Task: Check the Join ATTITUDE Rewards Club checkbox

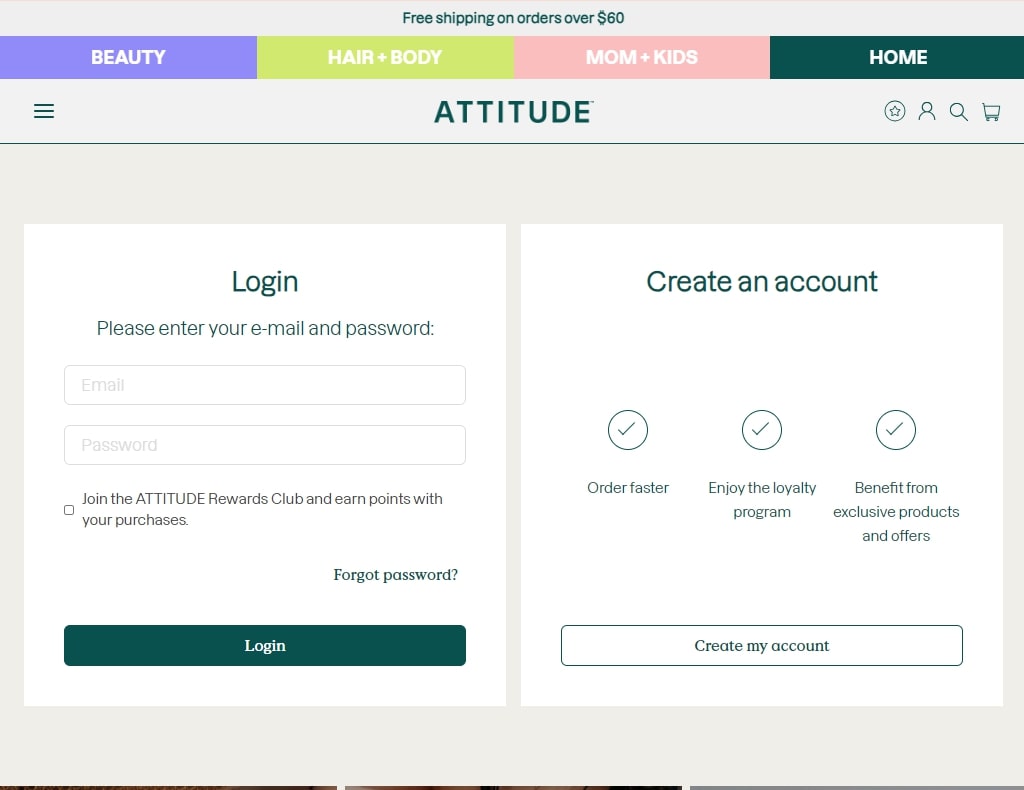Action: pyautogui.click(x=69, y=510)
